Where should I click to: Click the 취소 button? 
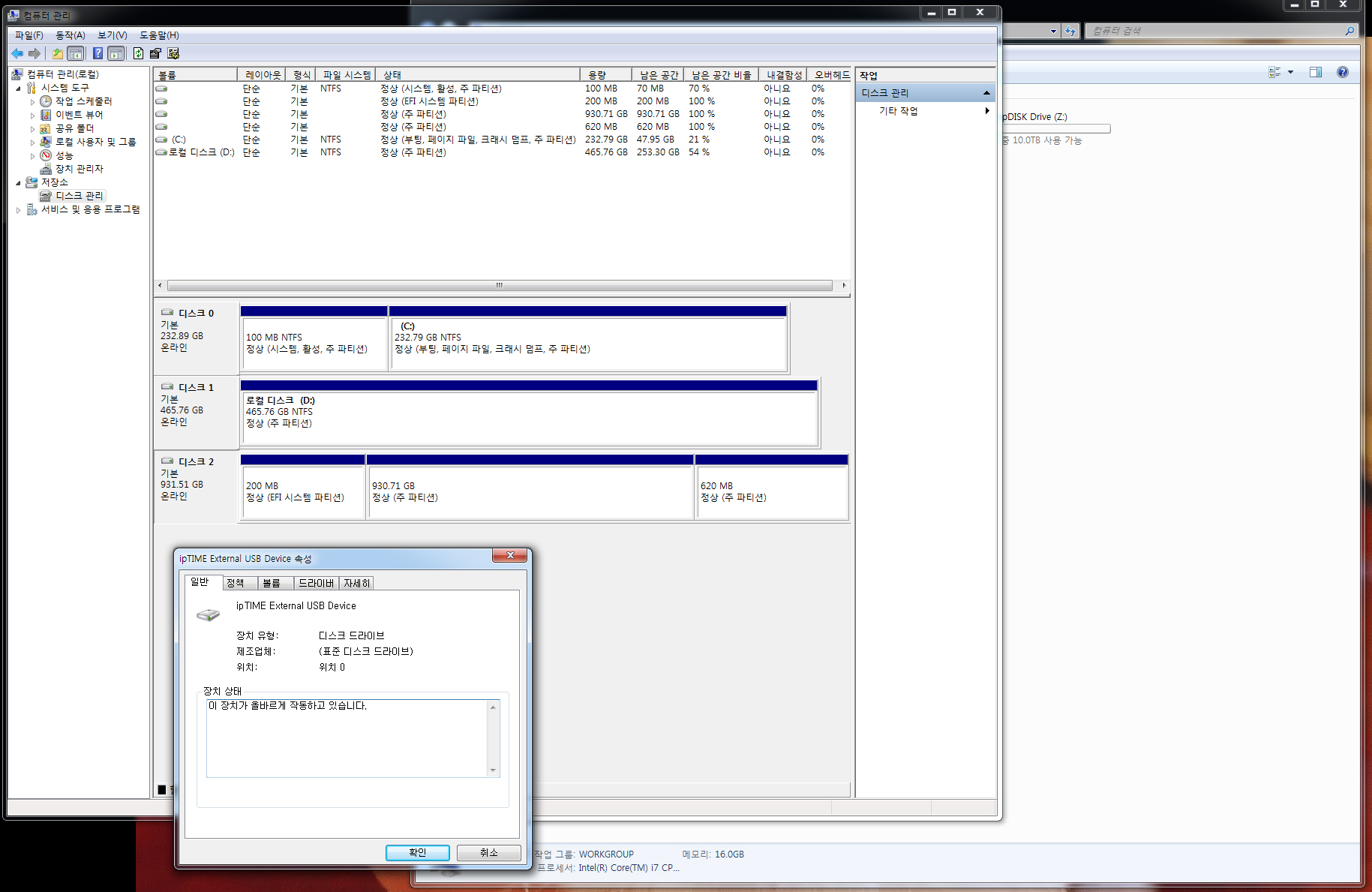click(x=489, y=852)
